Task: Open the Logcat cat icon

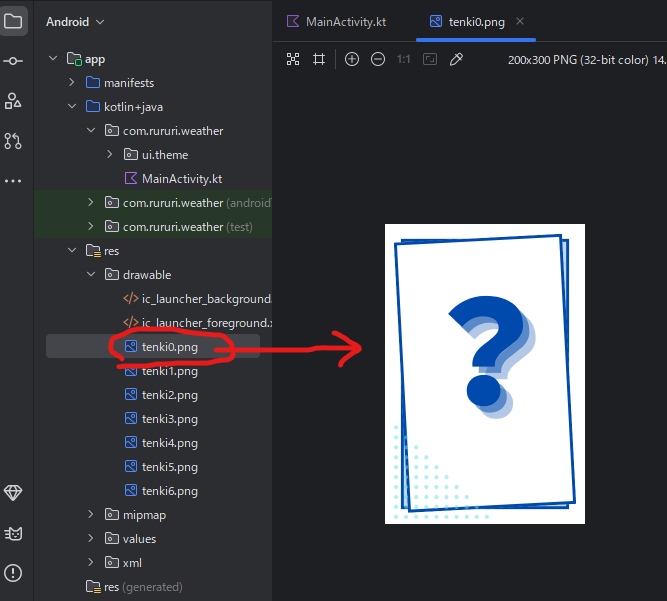Action: click(13, 533)
